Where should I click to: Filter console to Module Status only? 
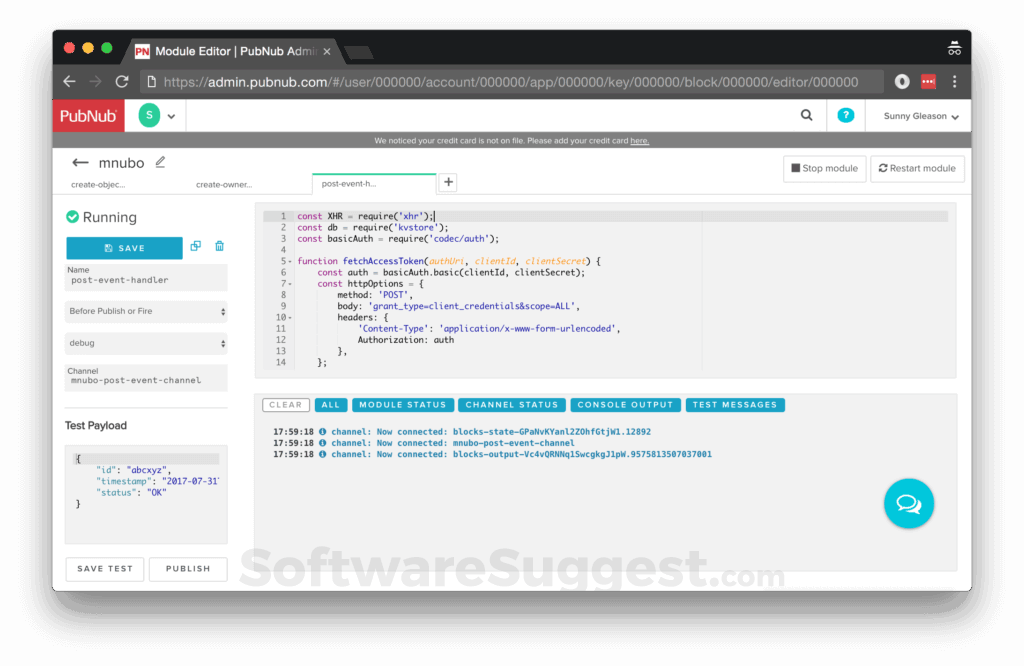[x=403, y=404]
